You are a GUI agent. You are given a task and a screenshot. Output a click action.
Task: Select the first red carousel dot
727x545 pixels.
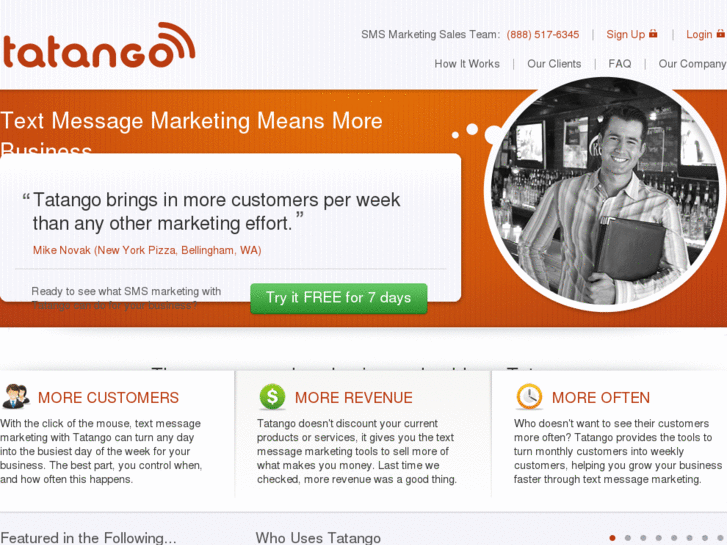612,538
